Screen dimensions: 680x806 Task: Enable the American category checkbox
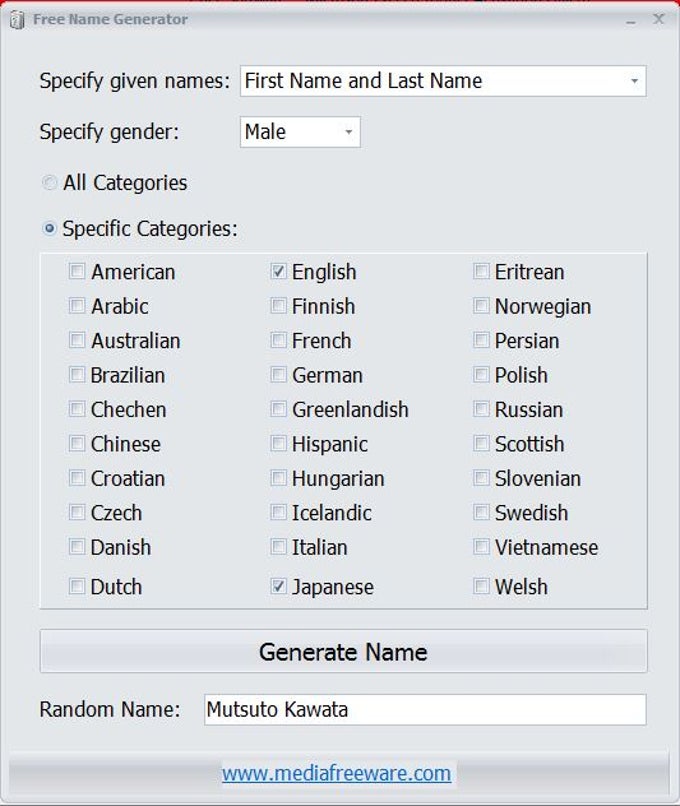[x=77, y=272]
